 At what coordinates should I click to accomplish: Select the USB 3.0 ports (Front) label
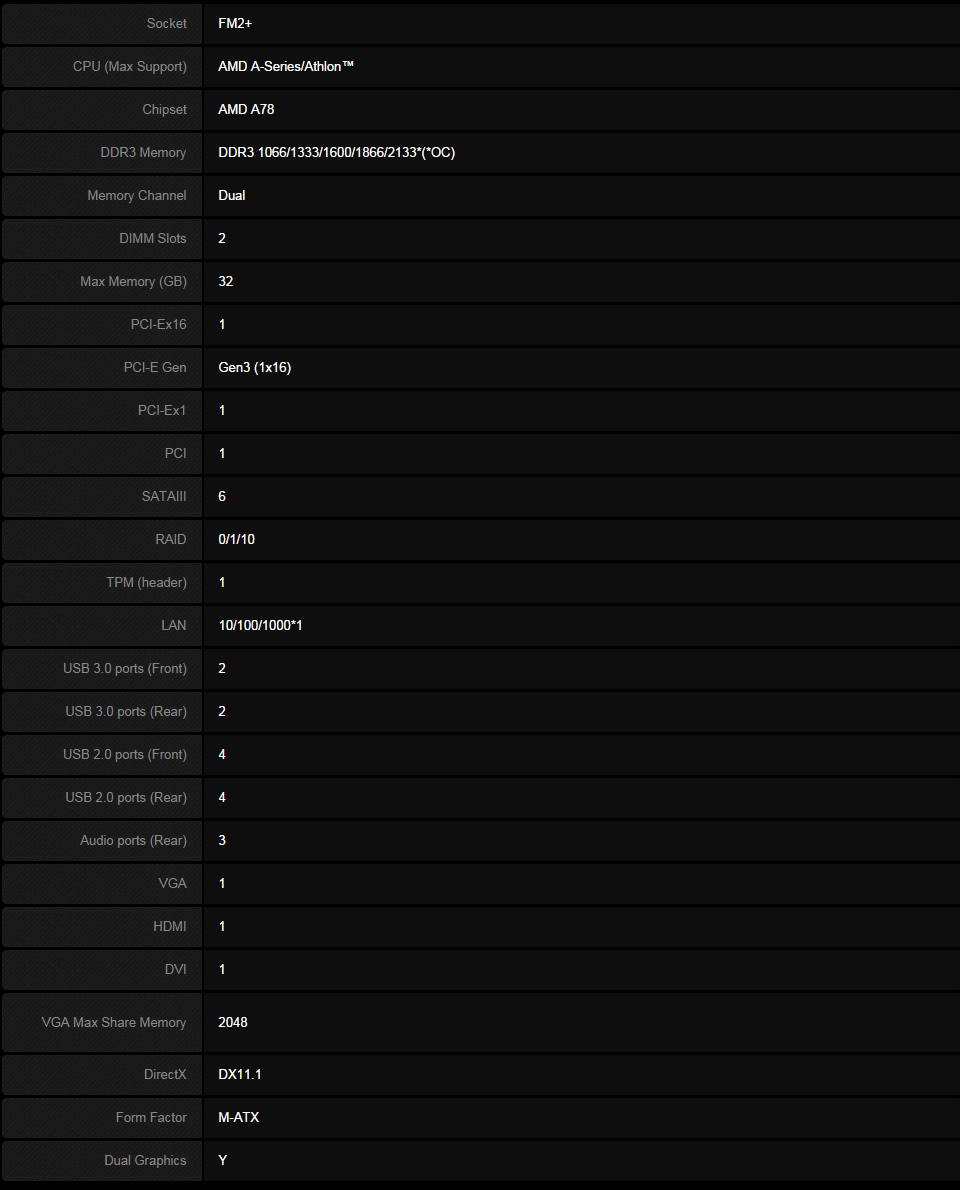tap(125, 669)
